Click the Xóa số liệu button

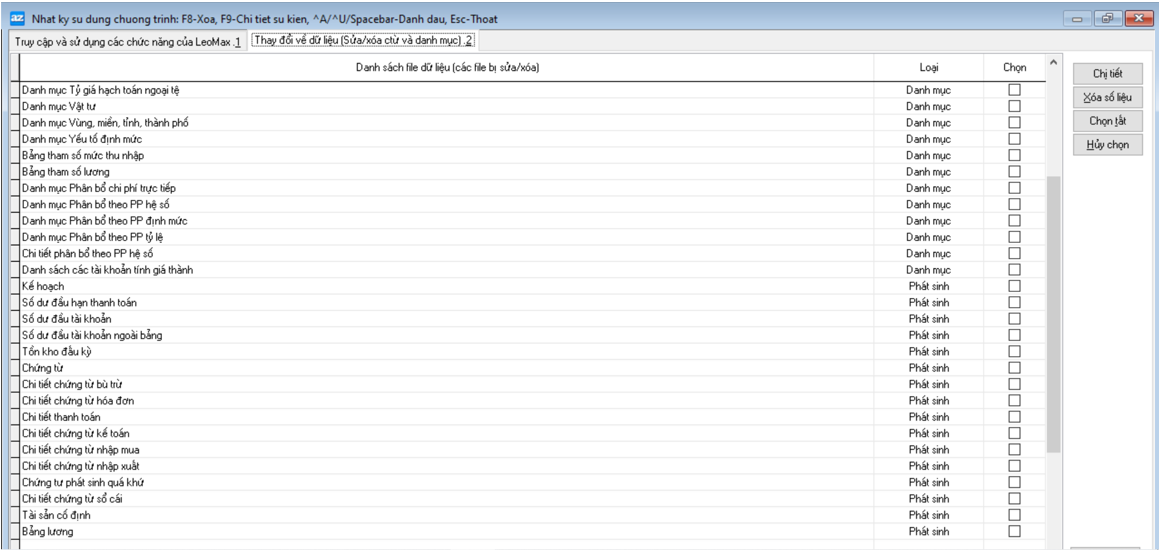pos(1107,98)
